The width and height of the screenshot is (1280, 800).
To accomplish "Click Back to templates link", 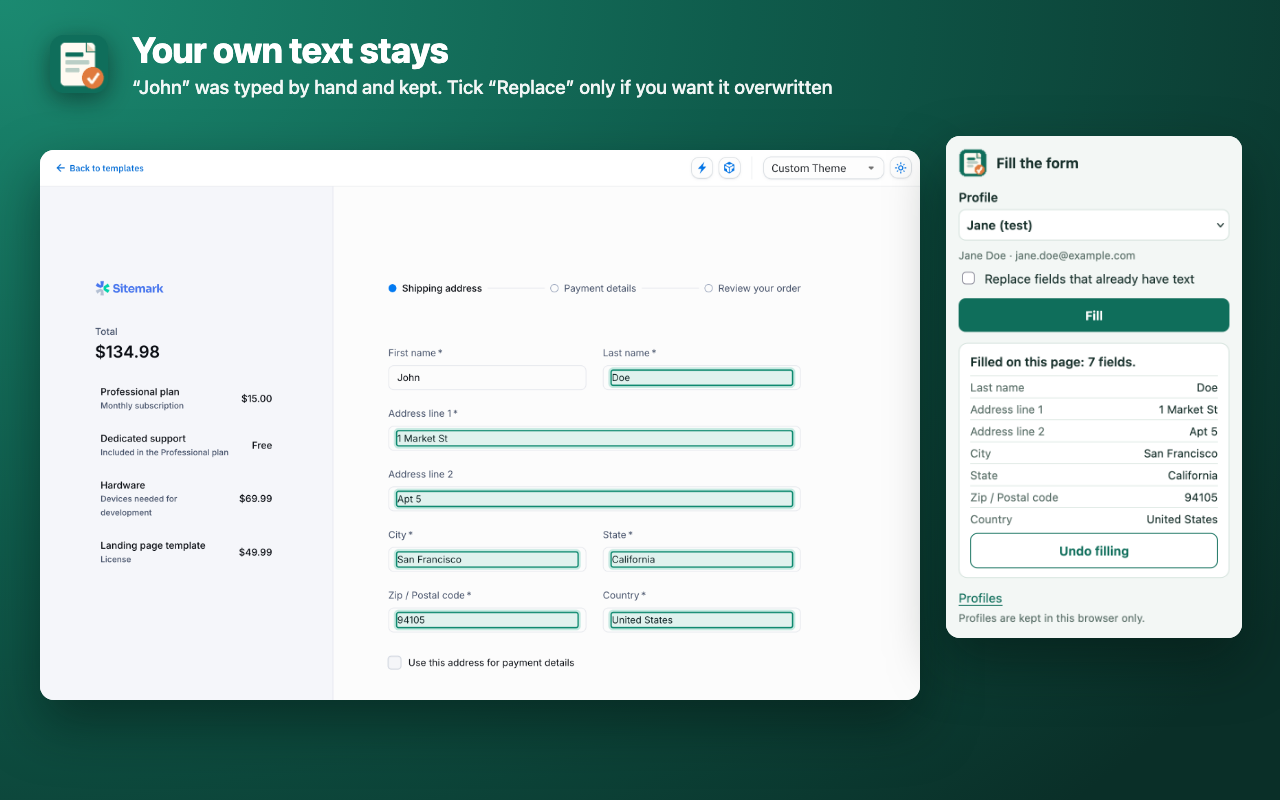I will [x=100, y=168].
